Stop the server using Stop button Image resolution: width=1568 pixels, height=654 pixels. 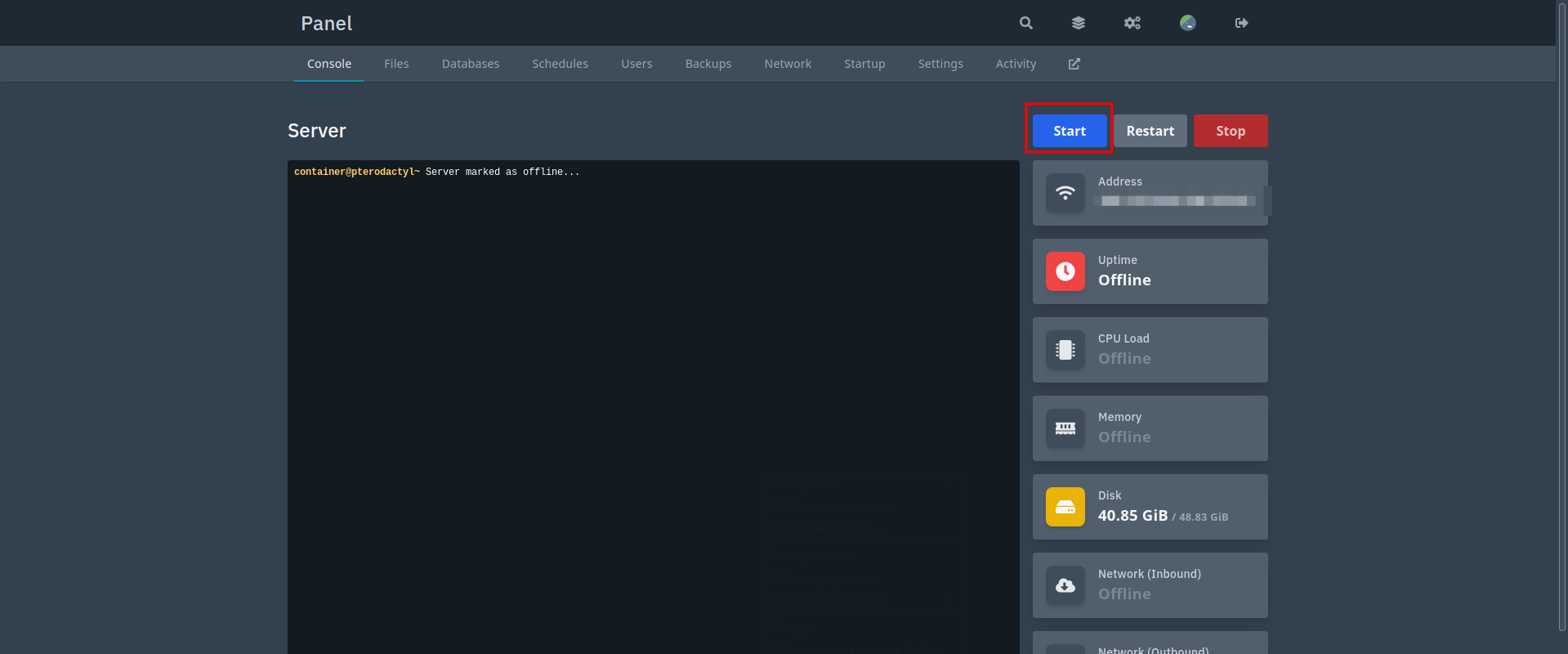(x=1231, y=131)
